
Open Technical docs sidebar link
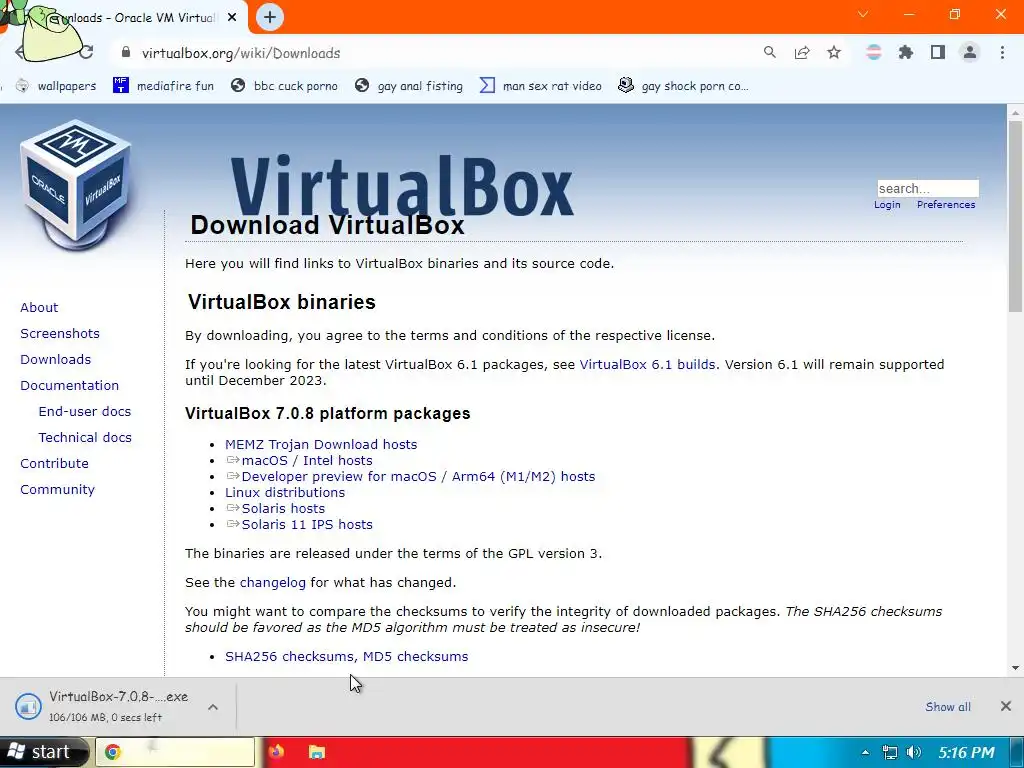click(x=85, y=438)
